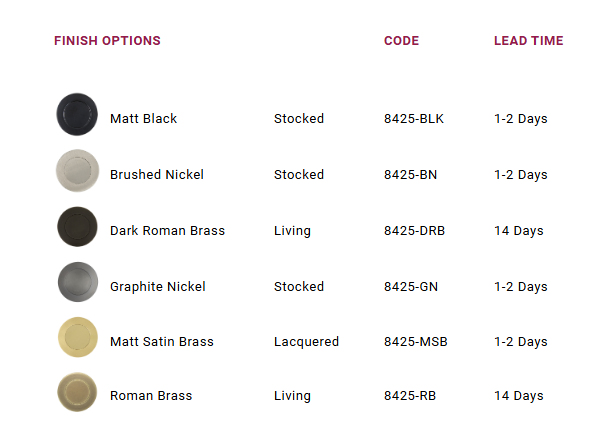Click the FINISH OPTIONS heading
Screen dimensions: 589x437
click(x=107, y=41)
